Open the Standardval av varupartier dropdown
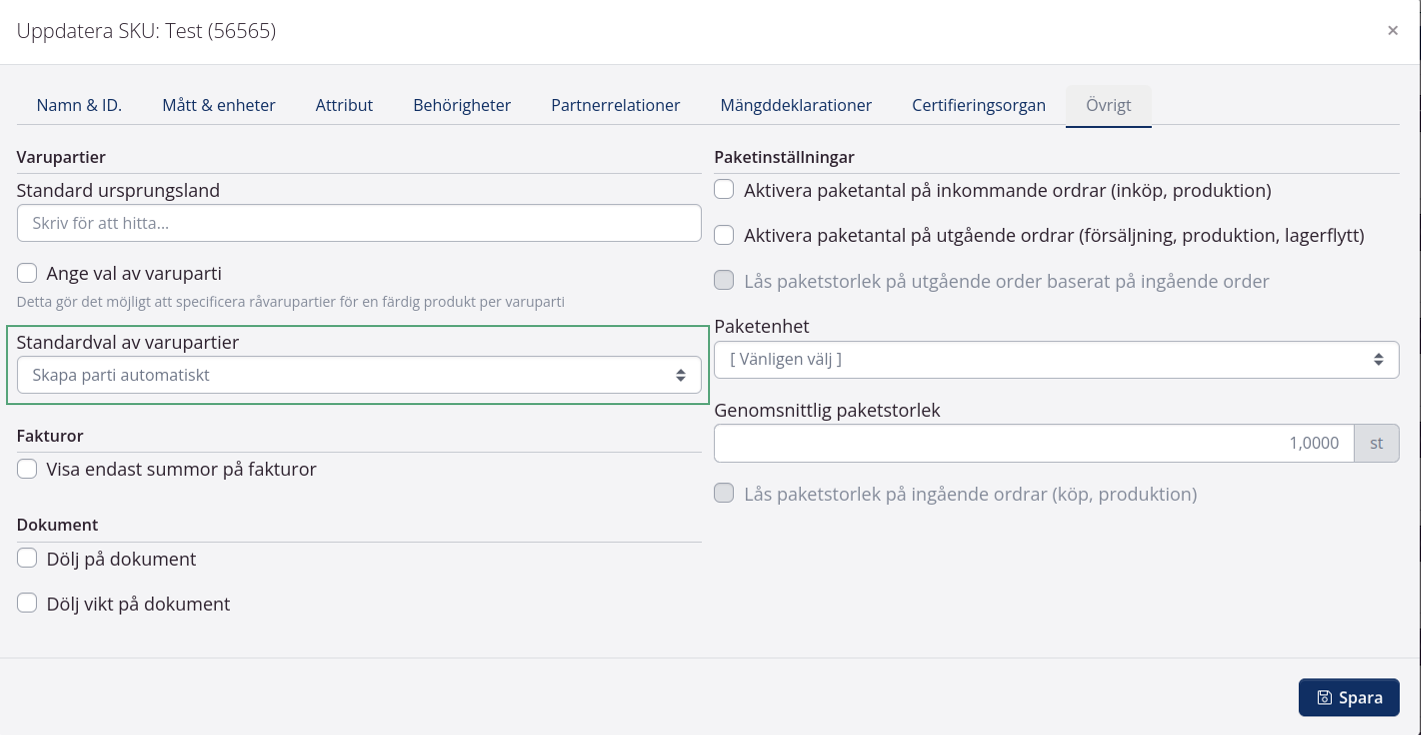This screenshot has height=735, width=1421. 359,374
